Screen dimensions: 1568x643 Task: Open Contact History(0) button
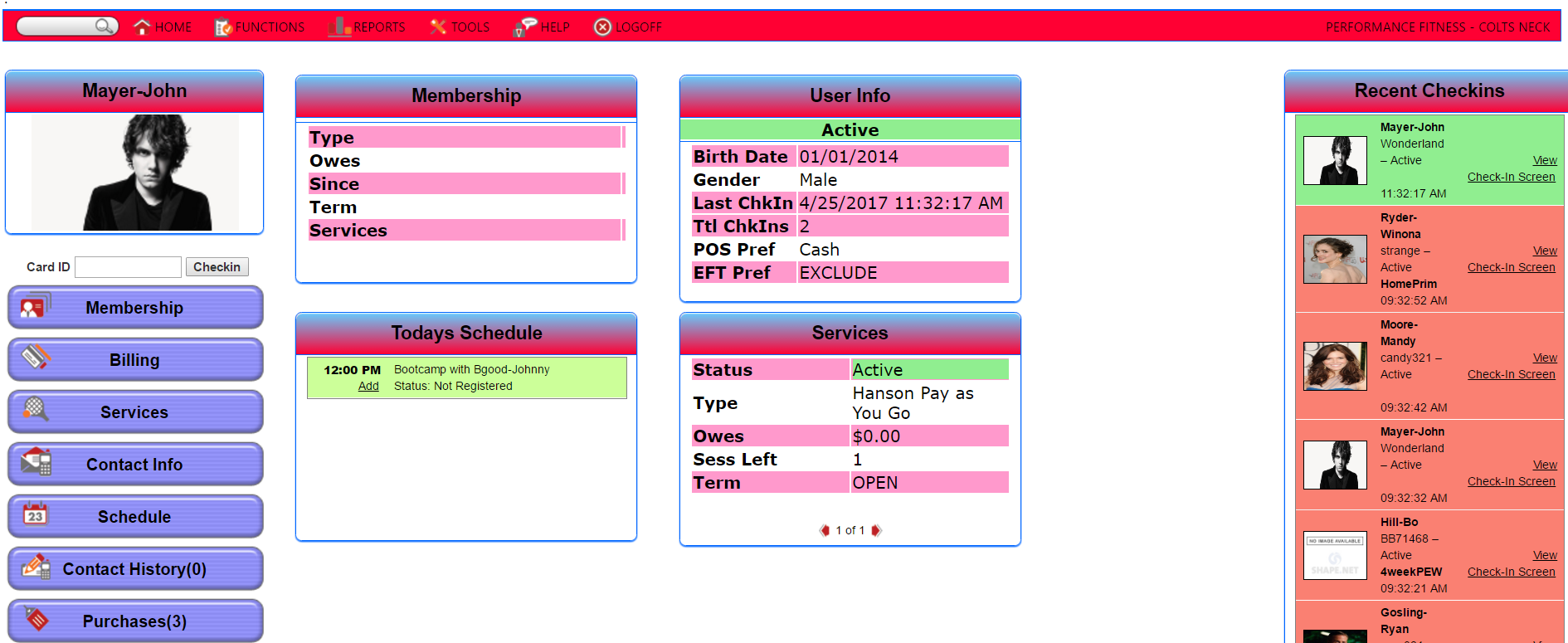(x=135, y=569)
